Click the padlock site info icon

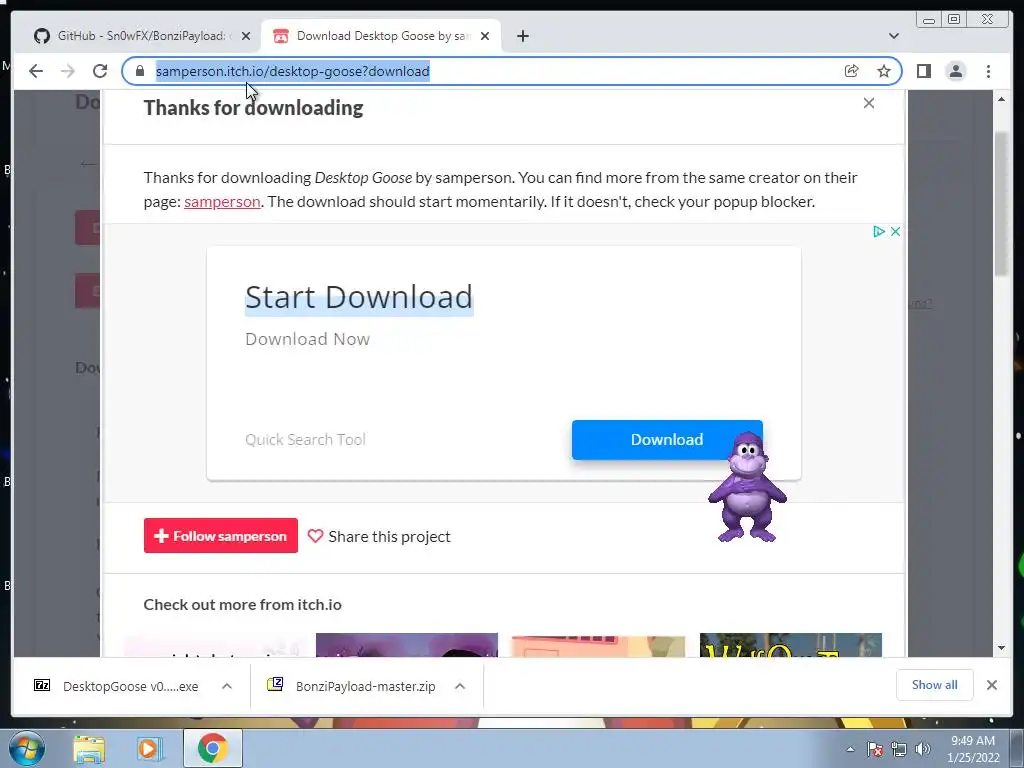click(140, 71)
